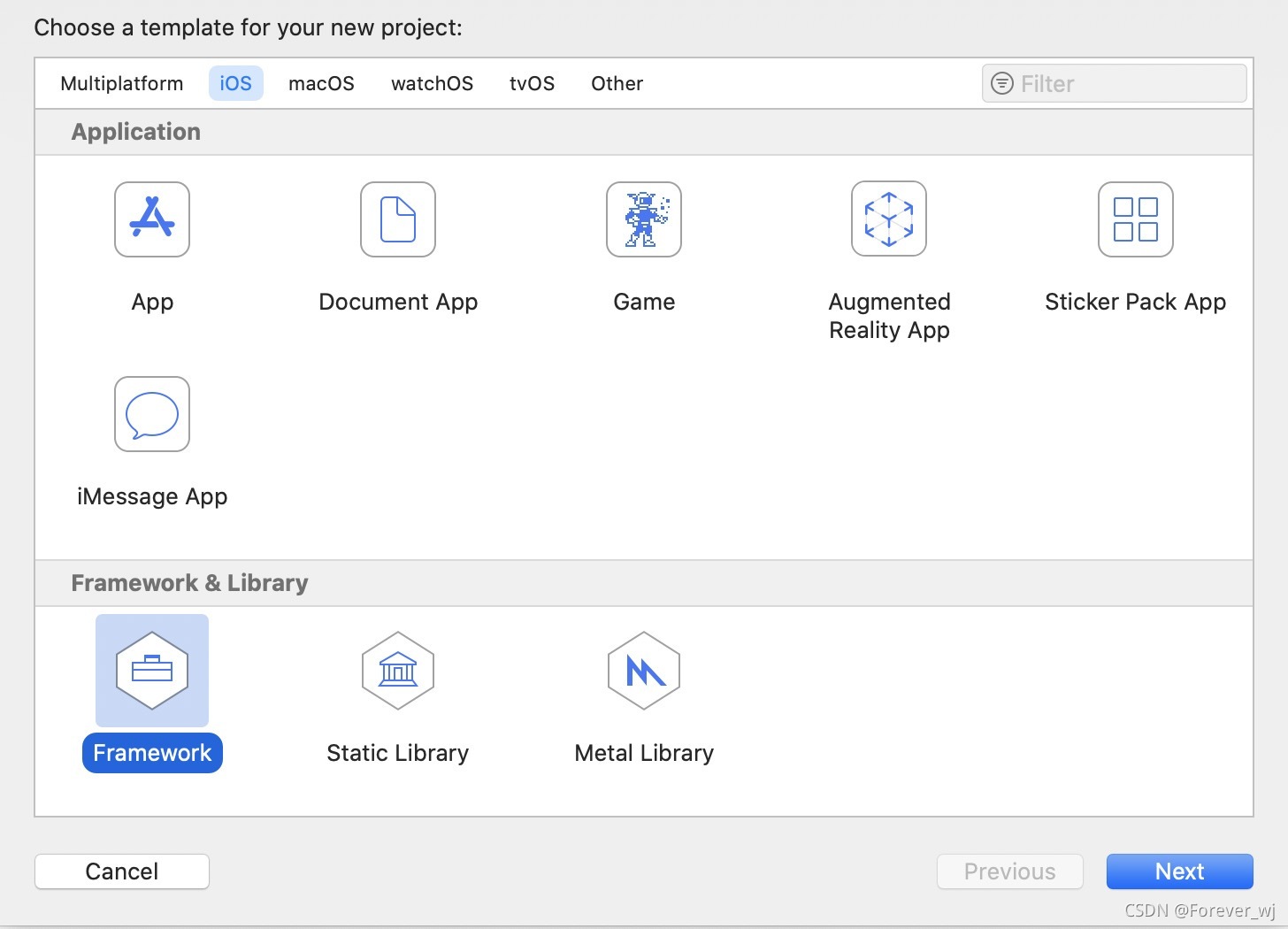This screenshot has height=929, width=1288.
Task: Select the iOS platform tab
Action: pos(236,83)
